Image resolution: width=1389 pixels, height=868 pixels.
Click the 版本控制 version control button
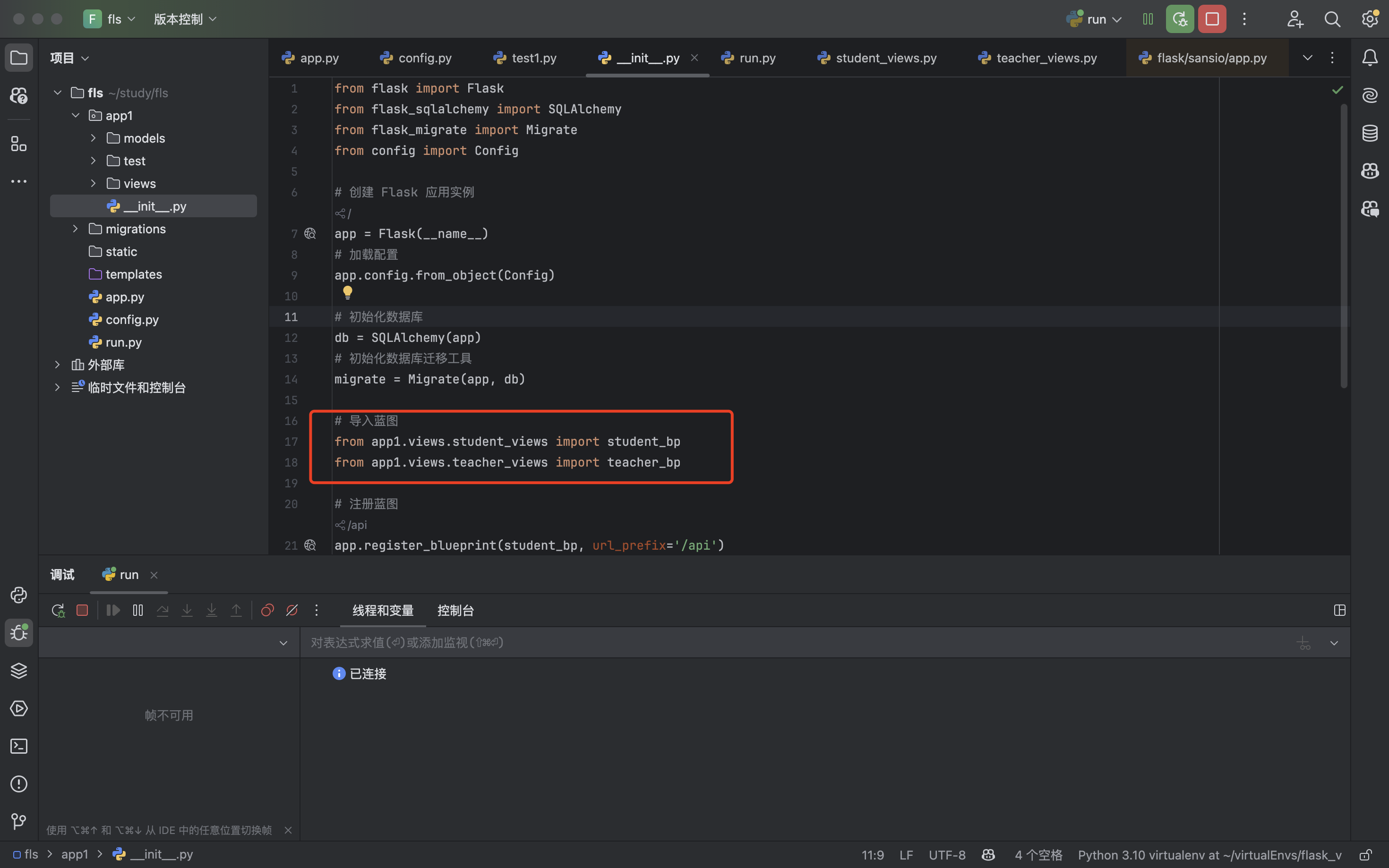[x=185, y=19]
